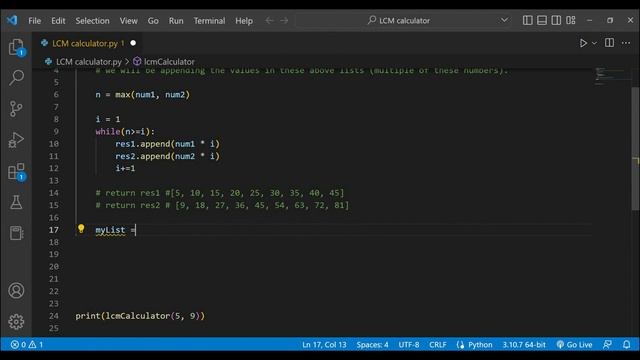Select interpreter 3.10.7 64-bit
640x360 pixels.
click(x=524, y=344)
